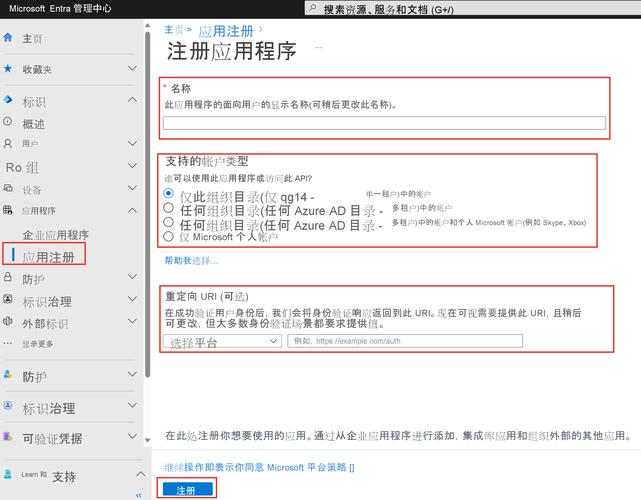
Task: Open the 选择平台 dropdown
Action: click(222, 341)
